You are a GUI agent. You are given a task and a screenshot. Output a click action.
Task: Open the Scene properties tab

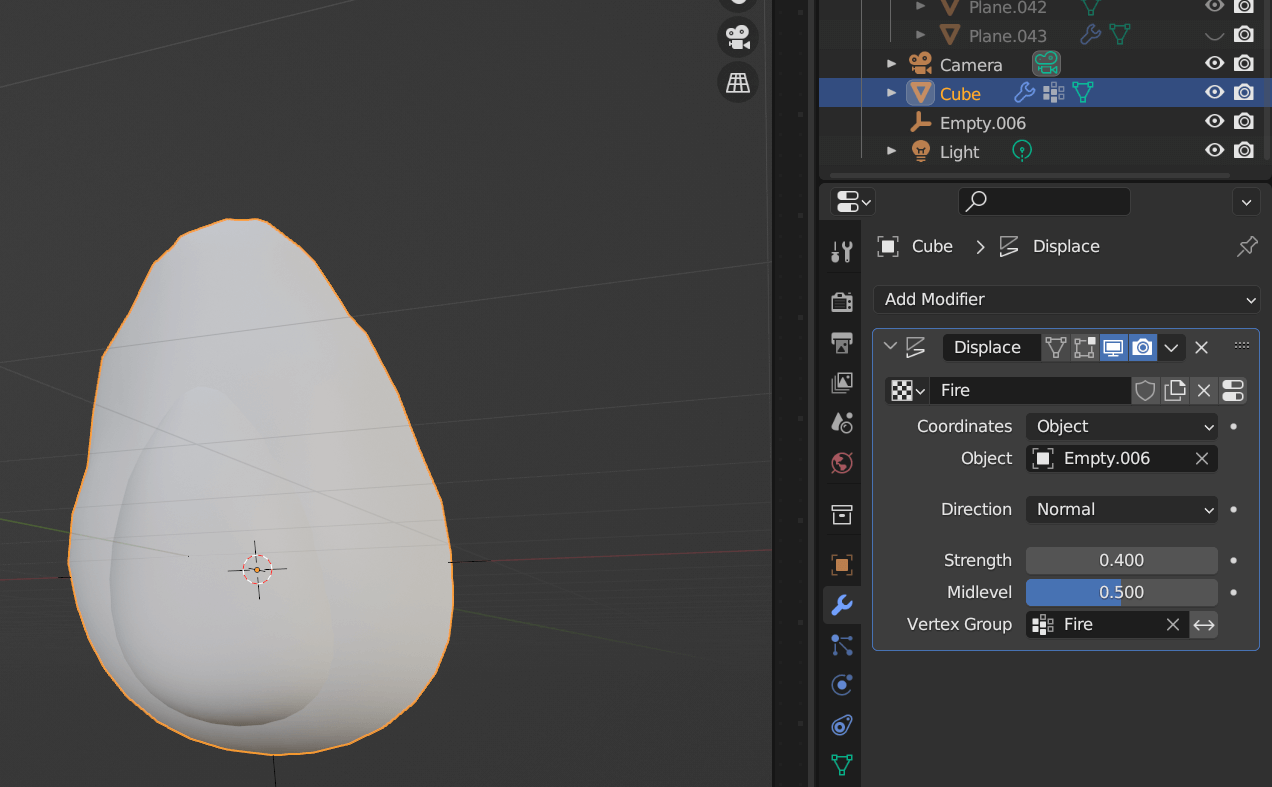tap(842, 422)
